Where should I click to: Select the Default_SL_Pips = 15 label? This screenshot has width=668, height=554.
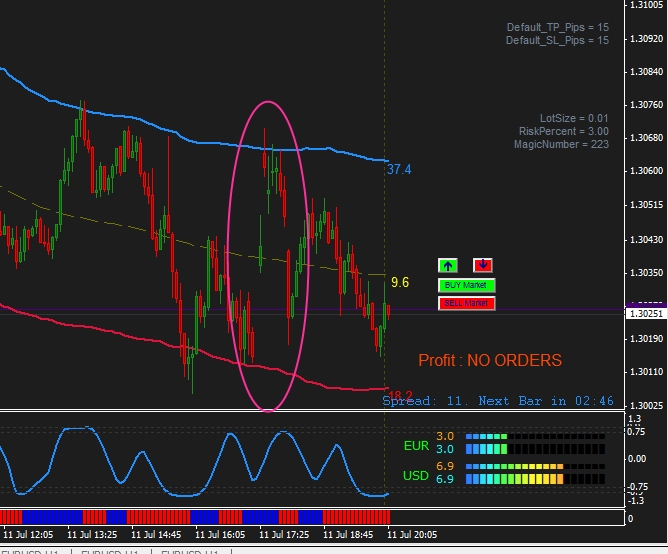pyautogui.click(x=557, y=40)
